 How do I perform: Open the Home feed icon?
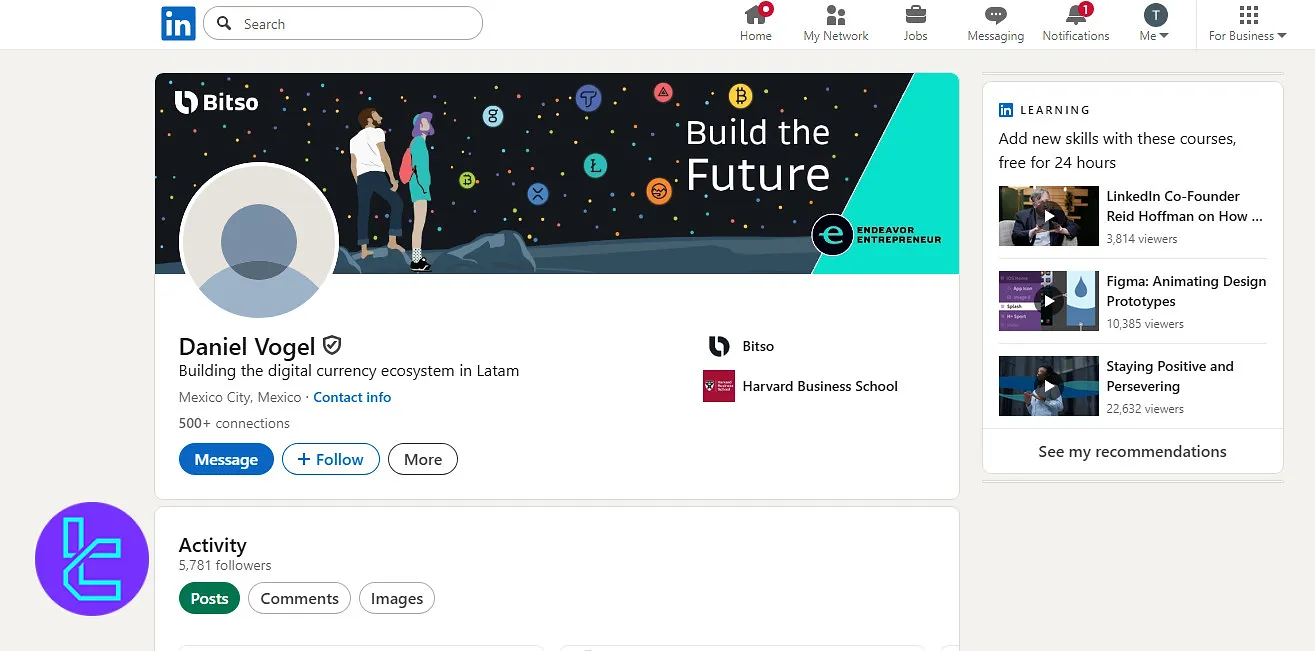point(756,16)
